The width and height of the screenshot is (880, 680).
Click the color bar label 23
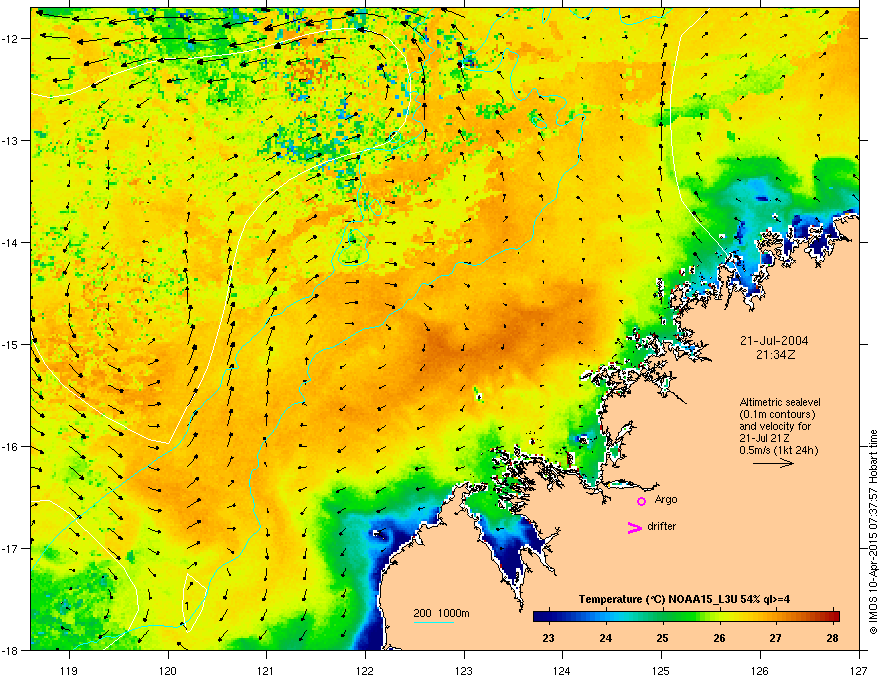[548, 638]
